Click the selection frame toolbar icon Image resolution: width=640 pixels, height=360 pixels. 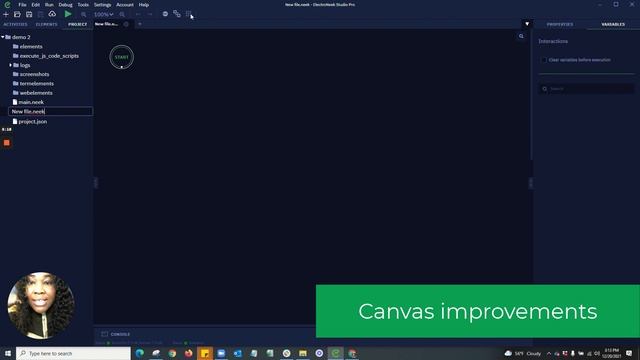pyautogui.click(x=189, y=14)
